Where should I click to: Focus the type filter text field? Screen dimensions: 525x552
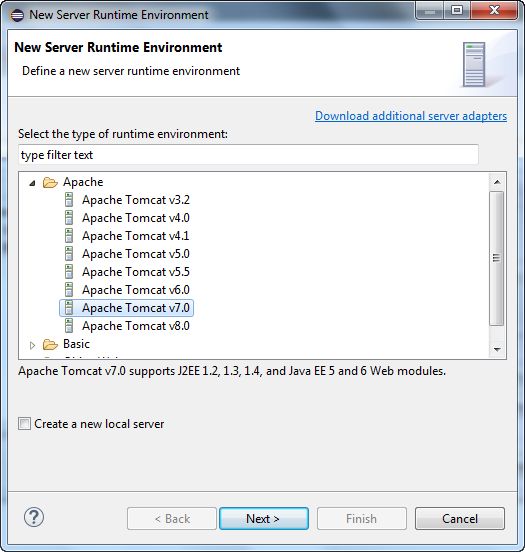click(248, 155)
